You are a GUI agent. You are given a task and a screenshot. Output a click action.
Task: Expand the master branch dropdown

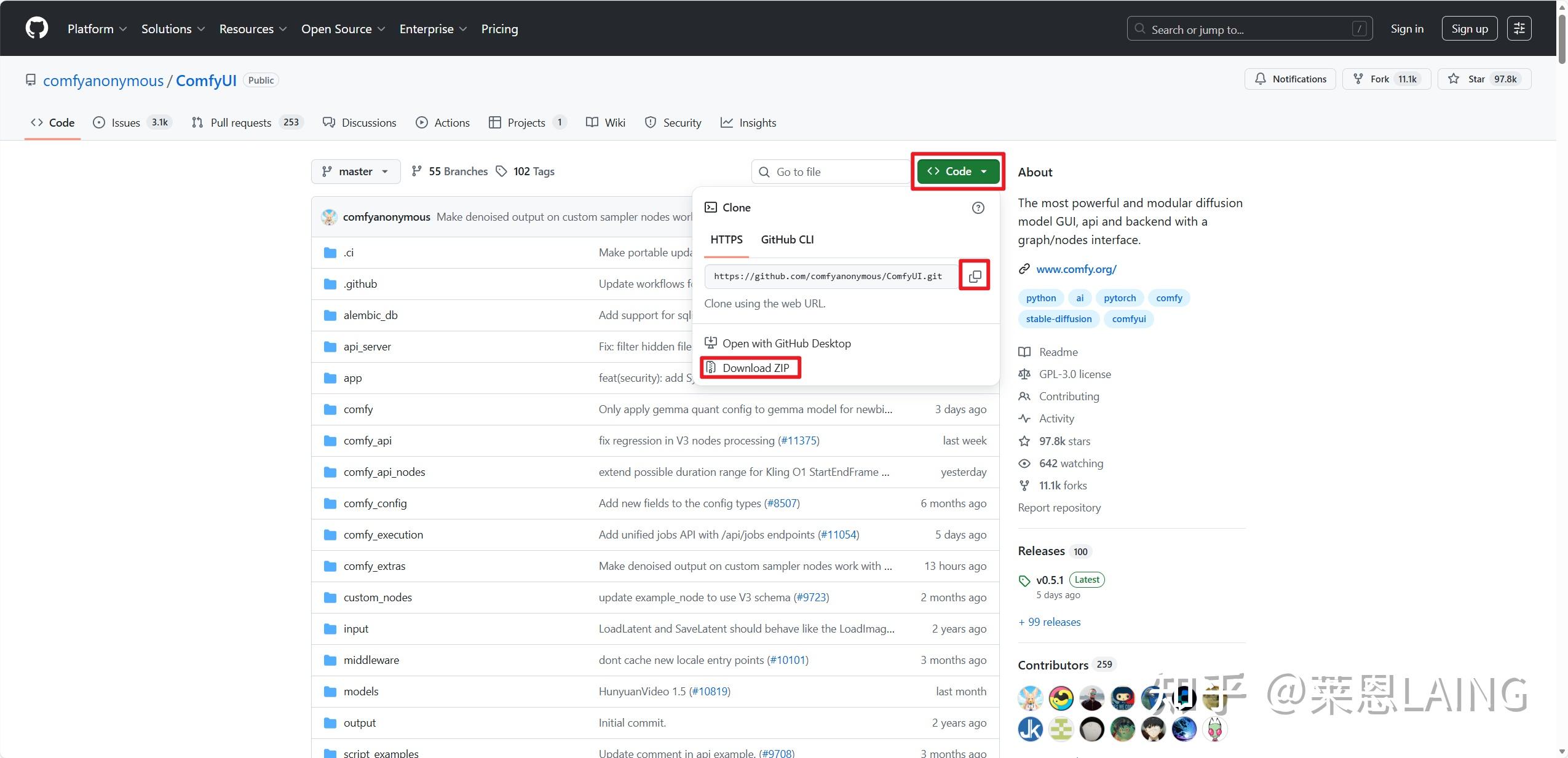355,172
